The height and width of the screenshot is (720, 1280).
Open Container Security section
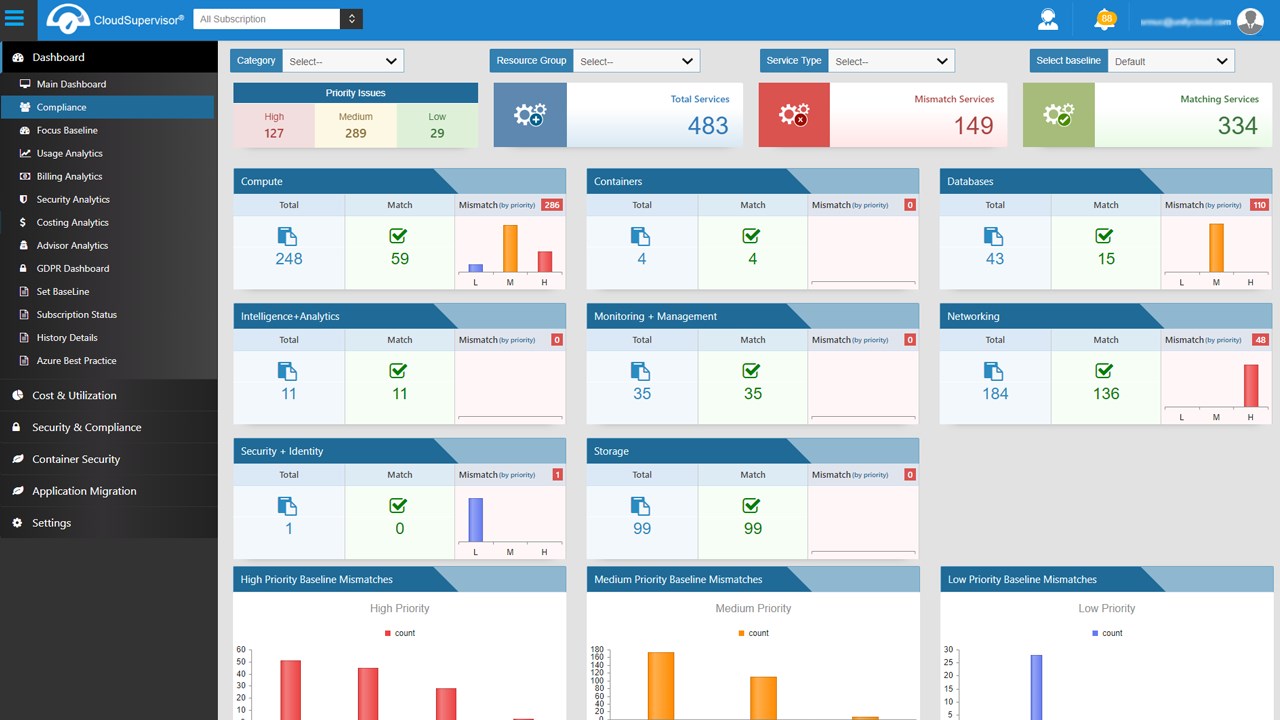click(109, 459)
